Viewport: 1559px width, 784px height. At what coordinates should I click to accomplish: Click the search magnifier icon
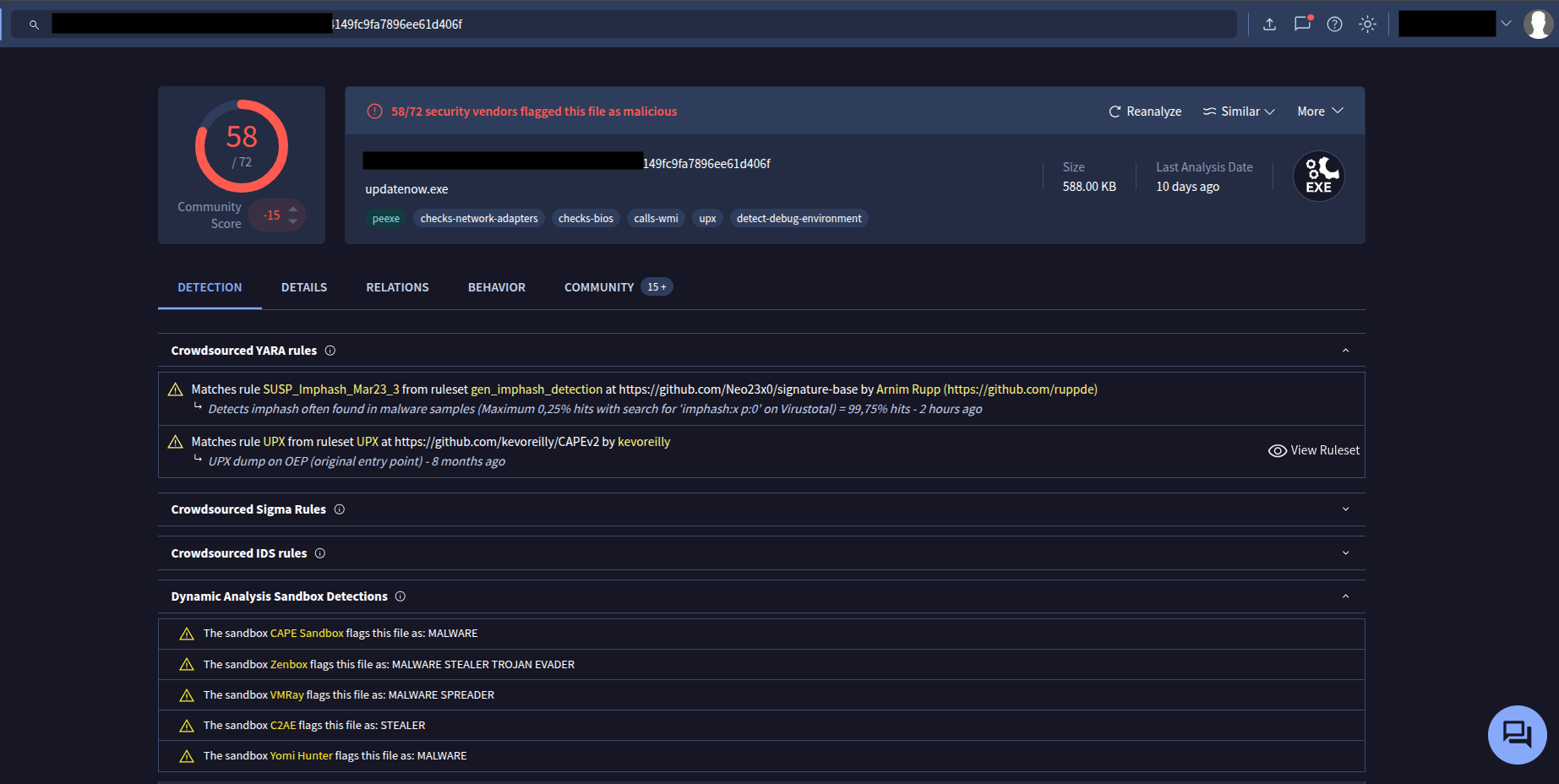(33, 24)
